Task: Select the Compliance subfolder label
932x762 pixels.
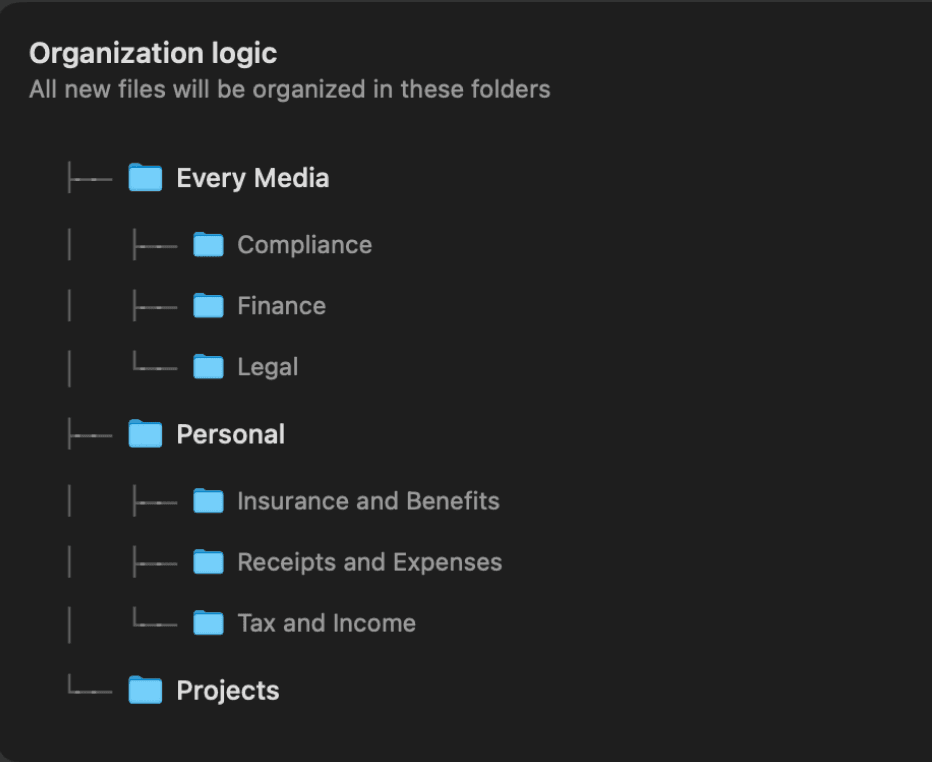Action: point(304,245)
